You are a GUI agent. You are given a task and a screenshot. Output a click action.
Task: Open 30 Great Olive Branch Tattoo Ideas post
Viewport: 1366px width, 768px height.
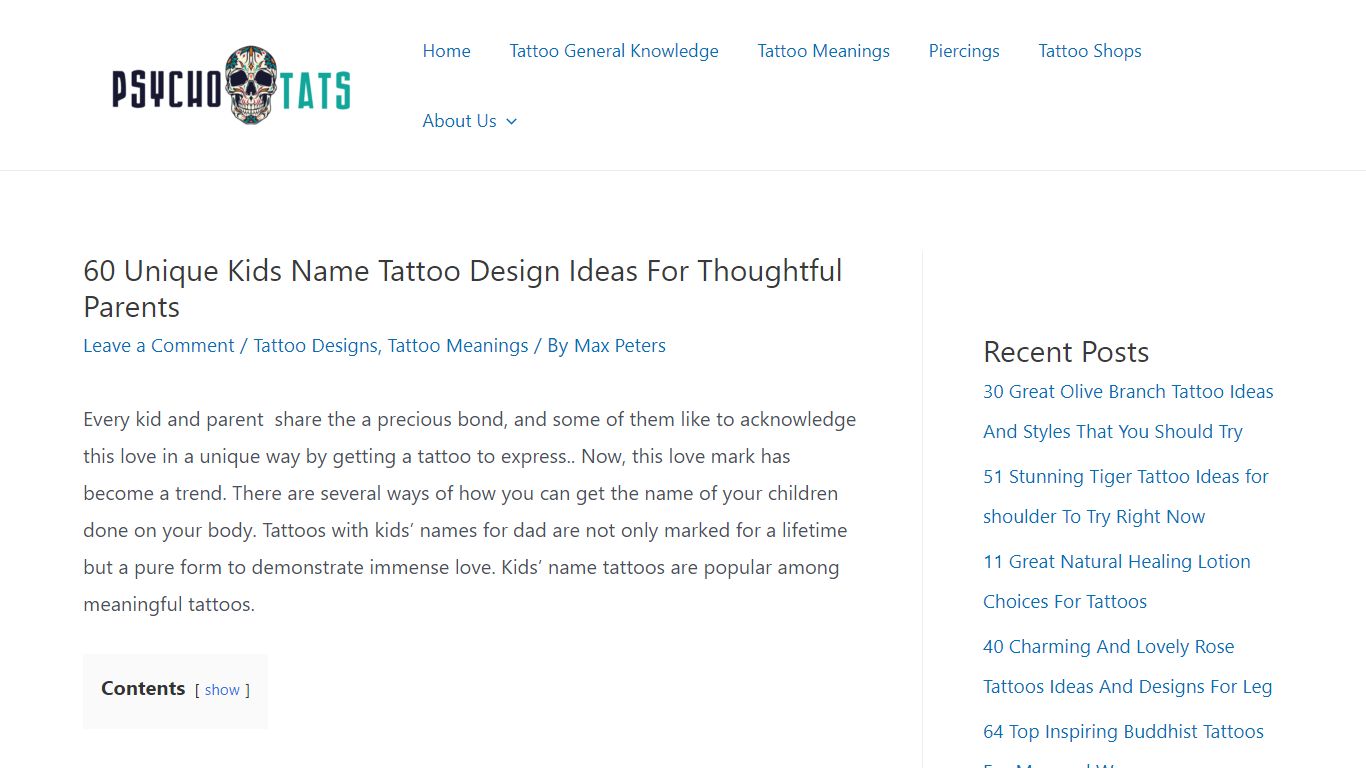(x=1128, y=412)
